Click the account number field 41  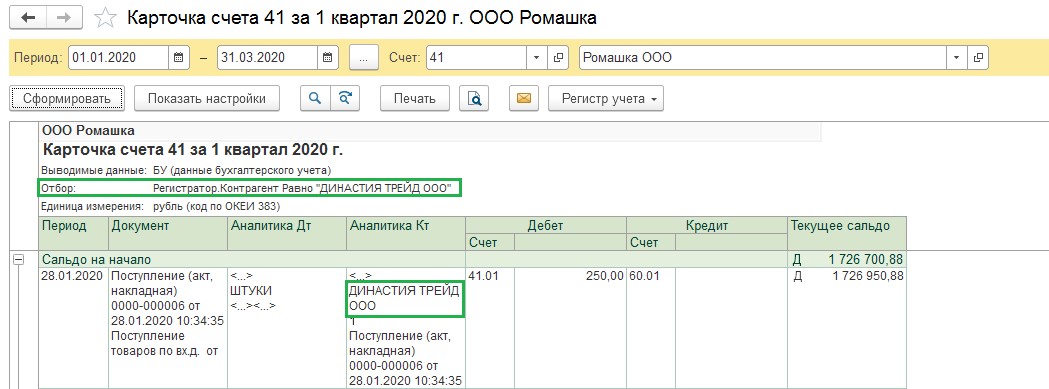[x=477, y=58]
